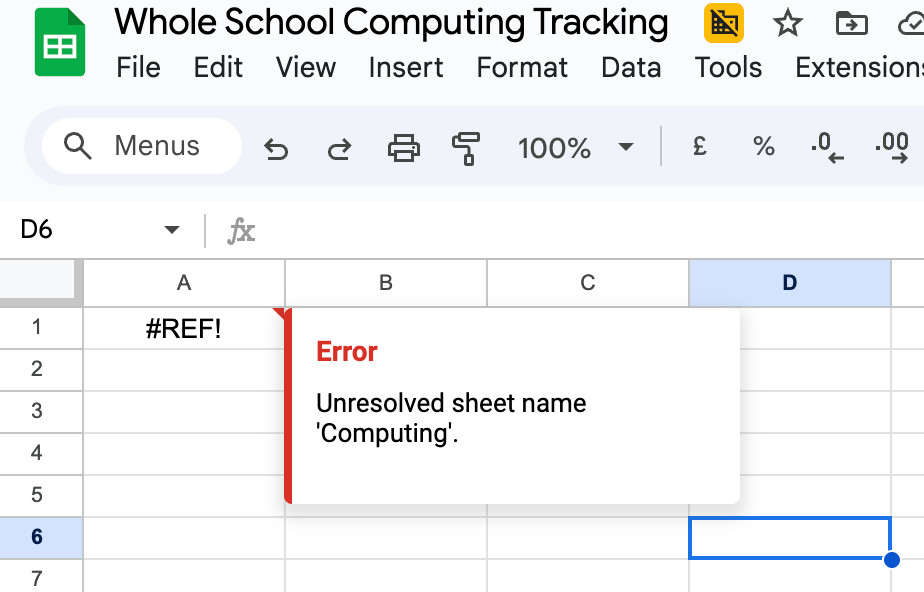Select cell A1 showing #REF!
Viewport: 924px width, 592px height.
tap(184, 328)
